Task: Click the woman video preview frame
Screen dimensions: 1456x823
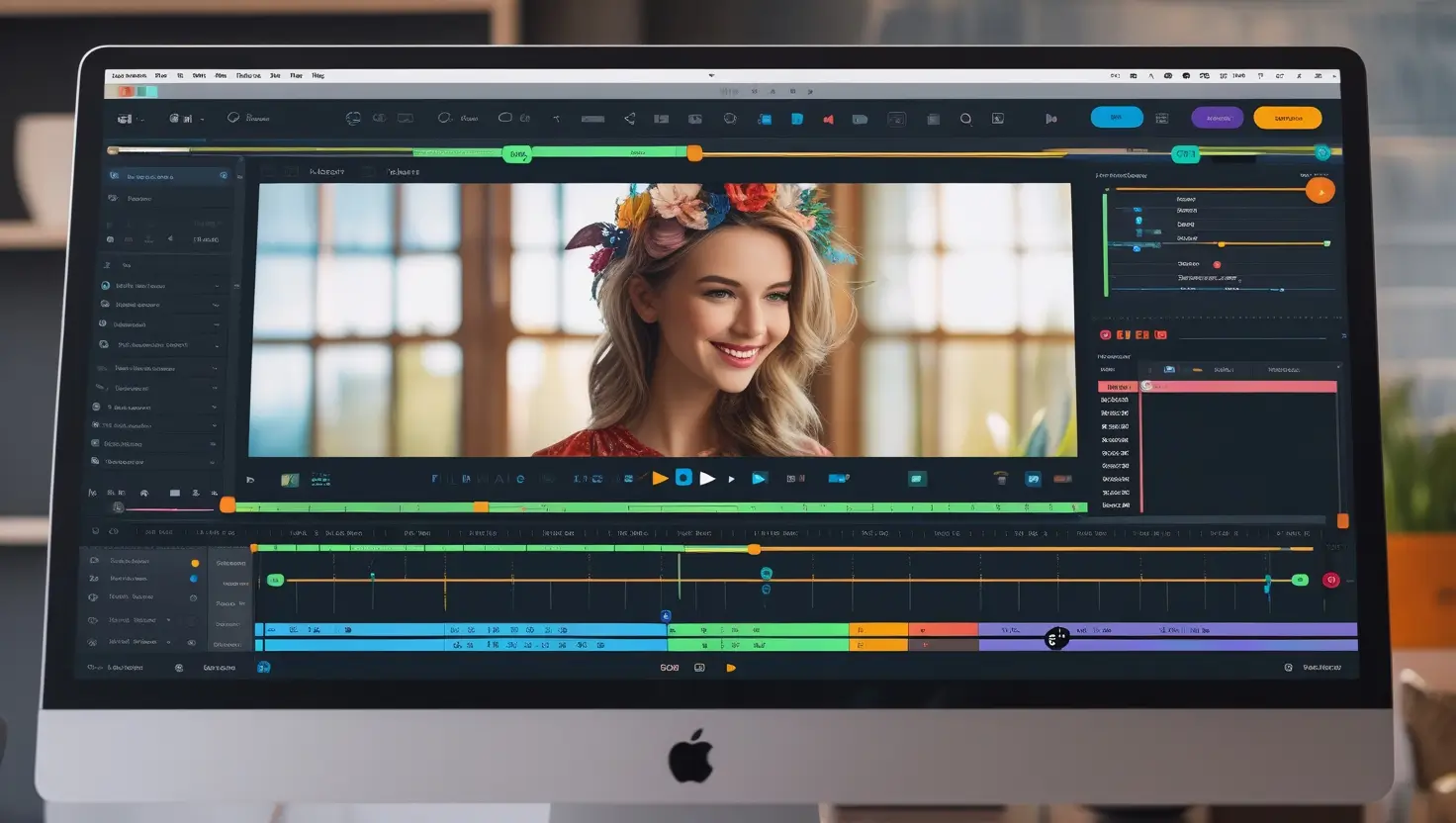Action: coord(662,320)
